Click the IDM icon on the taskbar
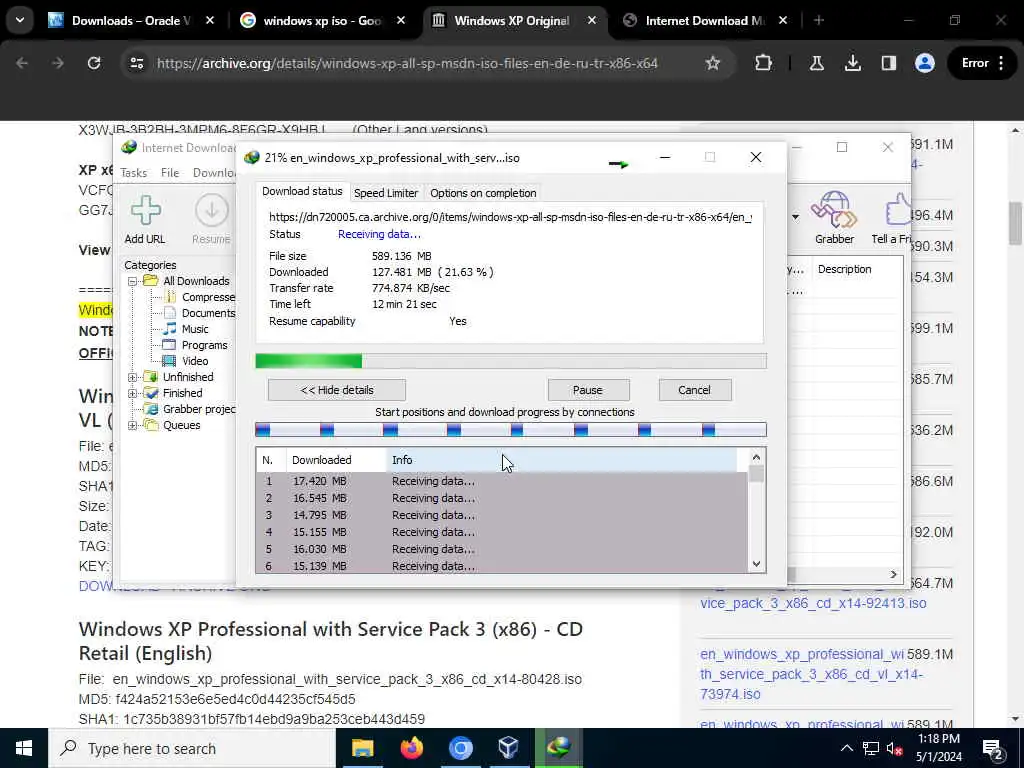 point(558,748)
